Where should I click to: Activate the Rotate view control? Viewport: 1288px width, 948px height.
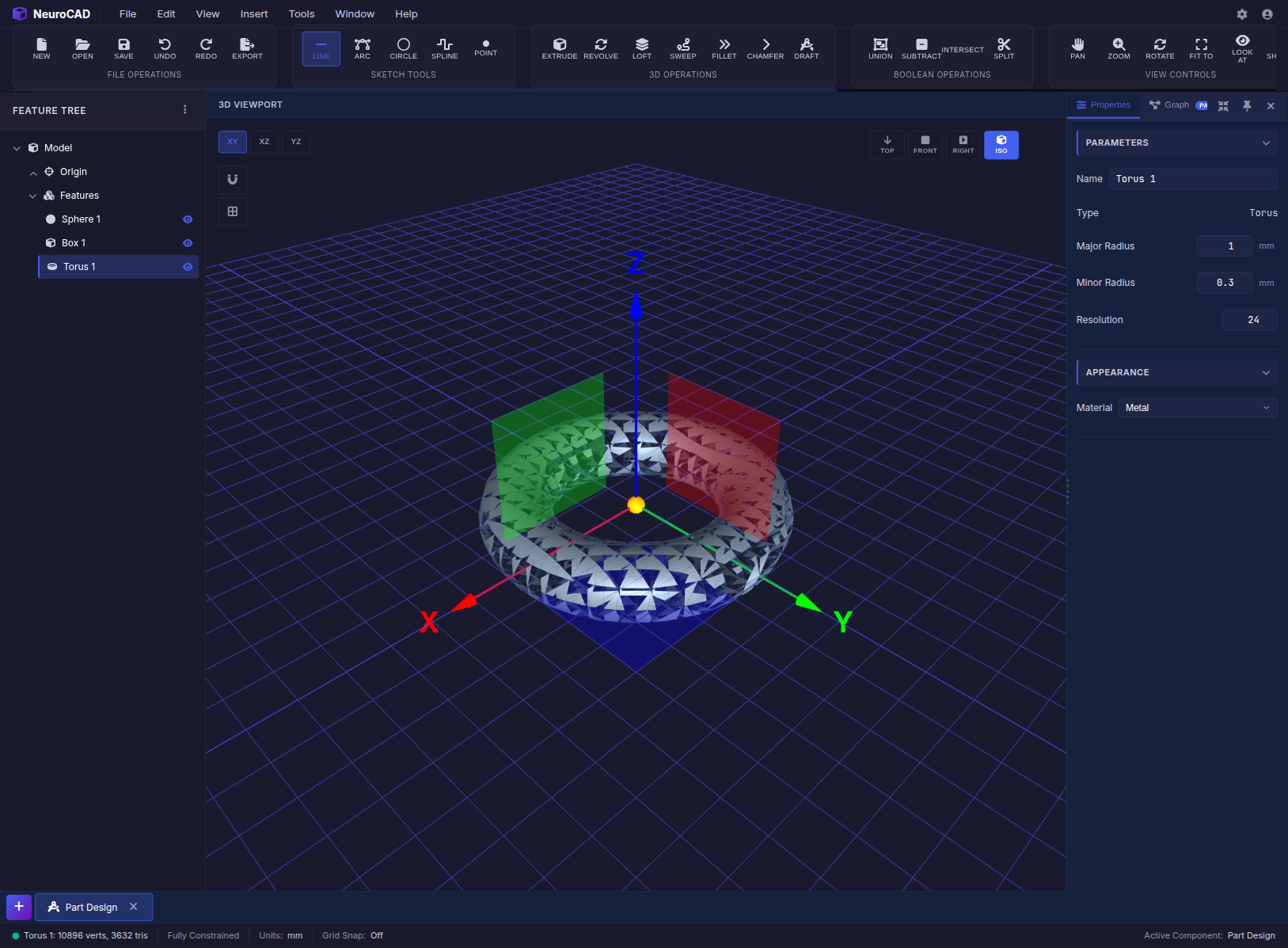[1160, 48]
